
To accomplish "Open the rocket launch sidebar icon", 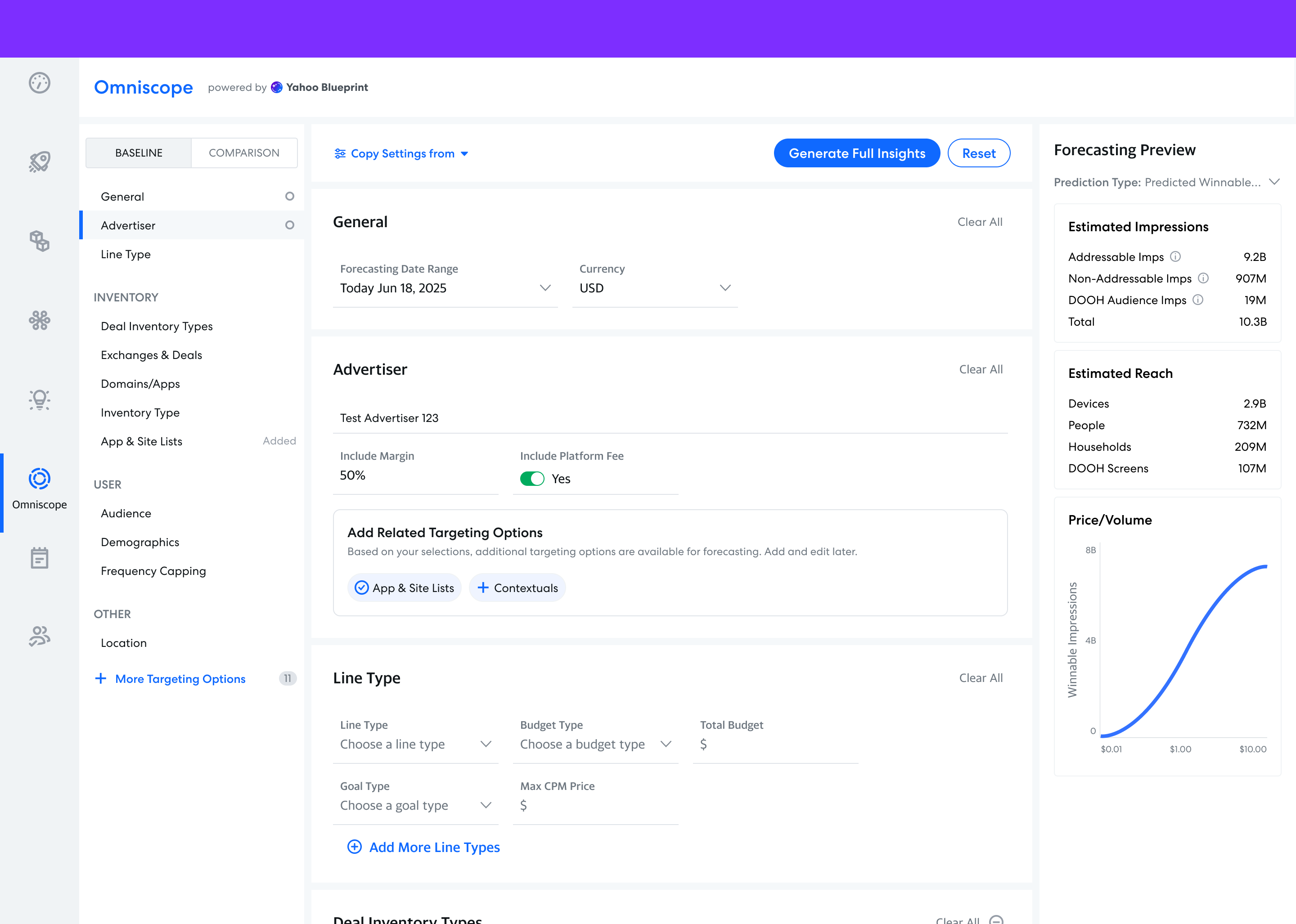I will point(39,161).
